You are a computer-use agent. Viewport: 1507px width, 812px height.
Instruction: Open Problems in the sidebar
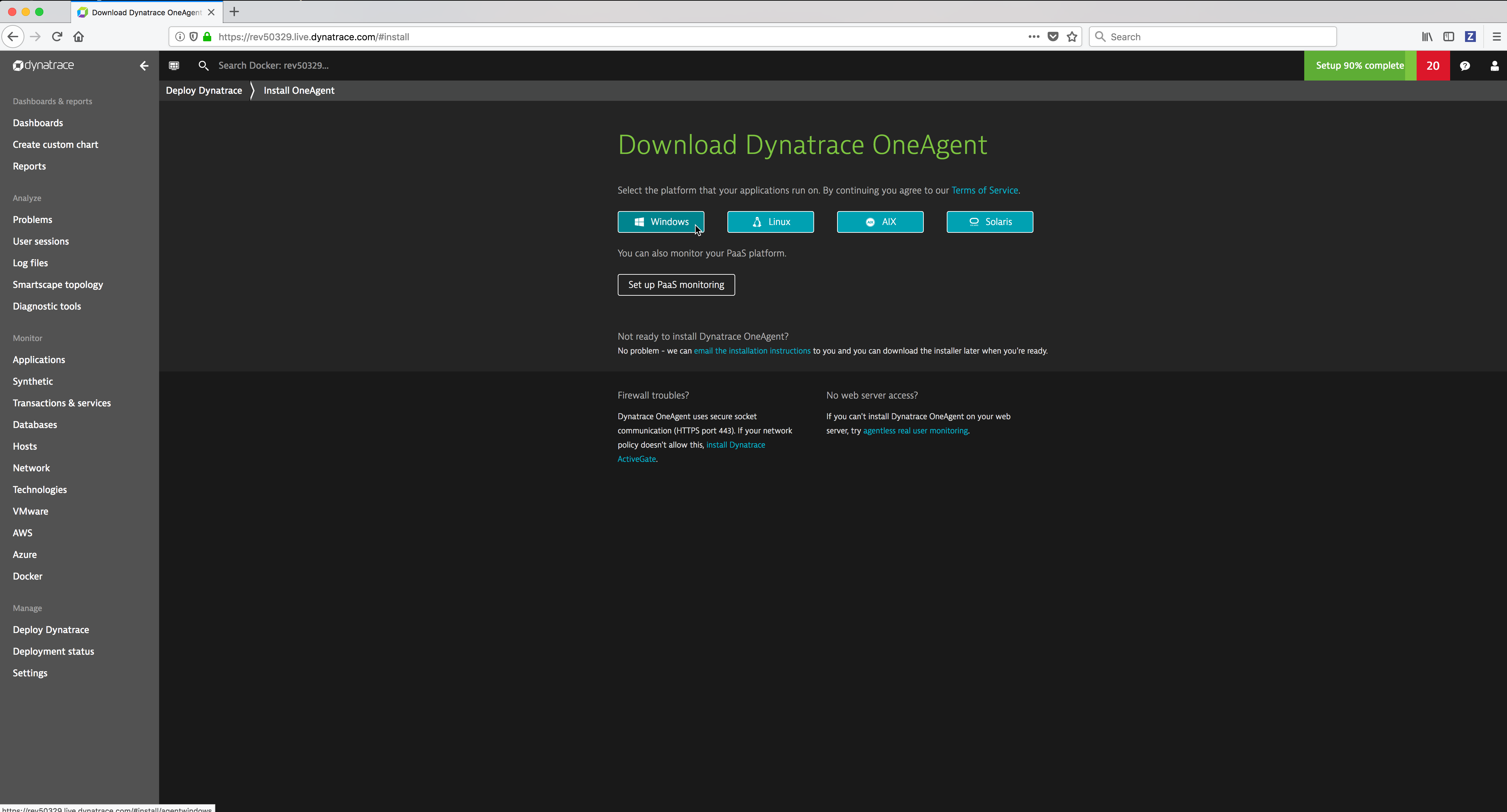33,220
